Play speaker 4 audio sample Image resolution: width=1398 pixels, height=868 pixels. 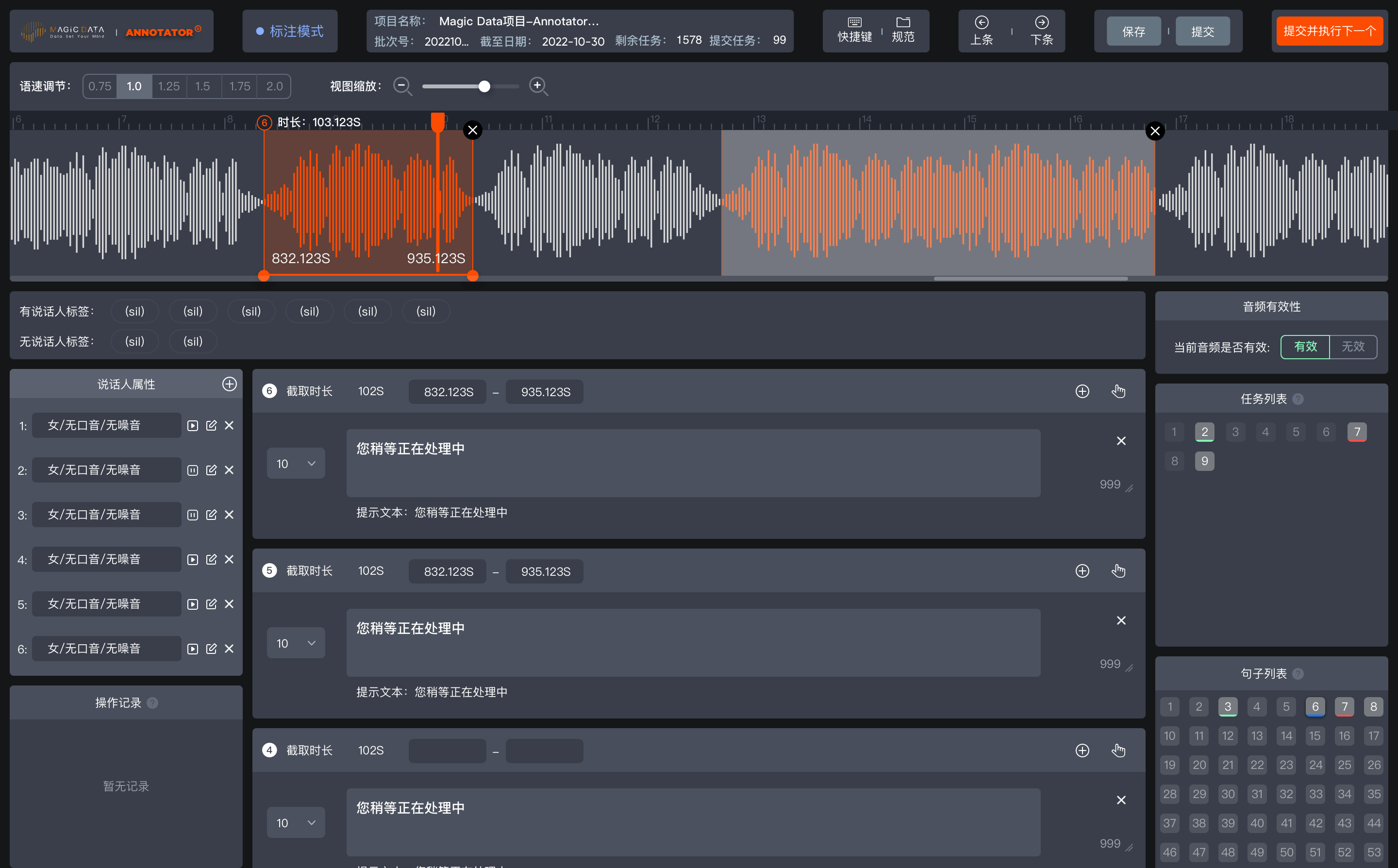coord(193,559)
